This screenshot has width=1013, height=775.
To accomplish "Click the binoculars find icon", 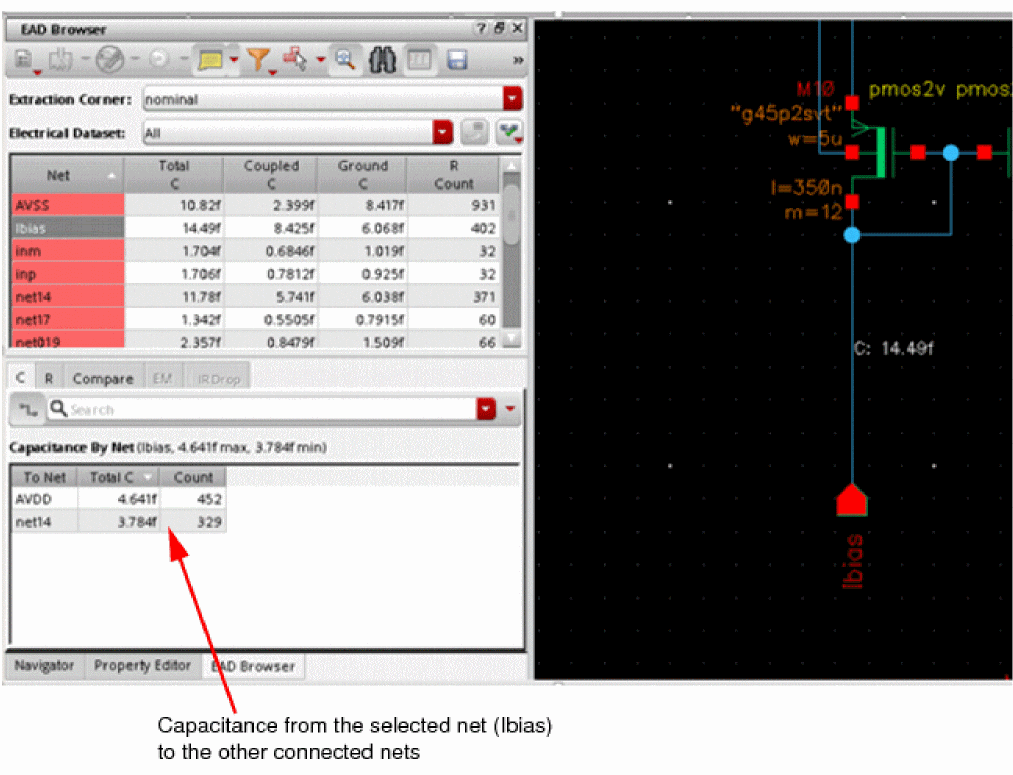I will click(383, 61).
